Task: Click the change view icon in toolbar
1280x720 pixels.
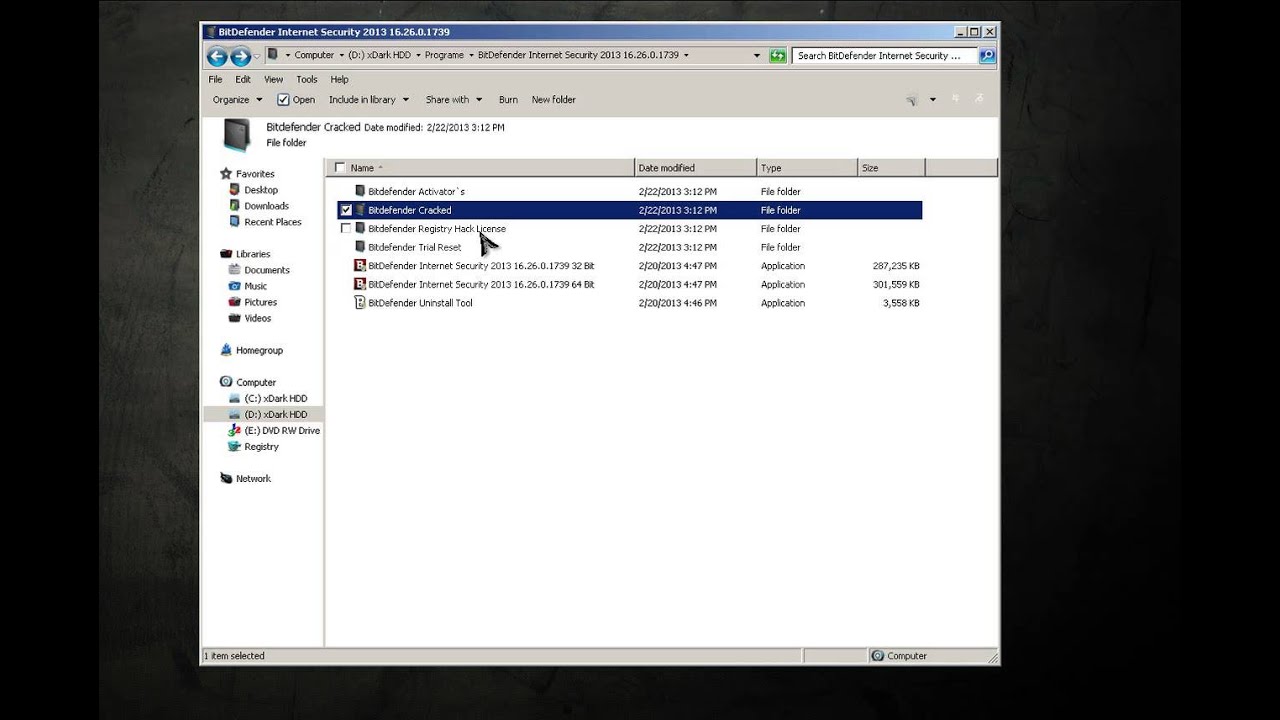Action: 912,100
